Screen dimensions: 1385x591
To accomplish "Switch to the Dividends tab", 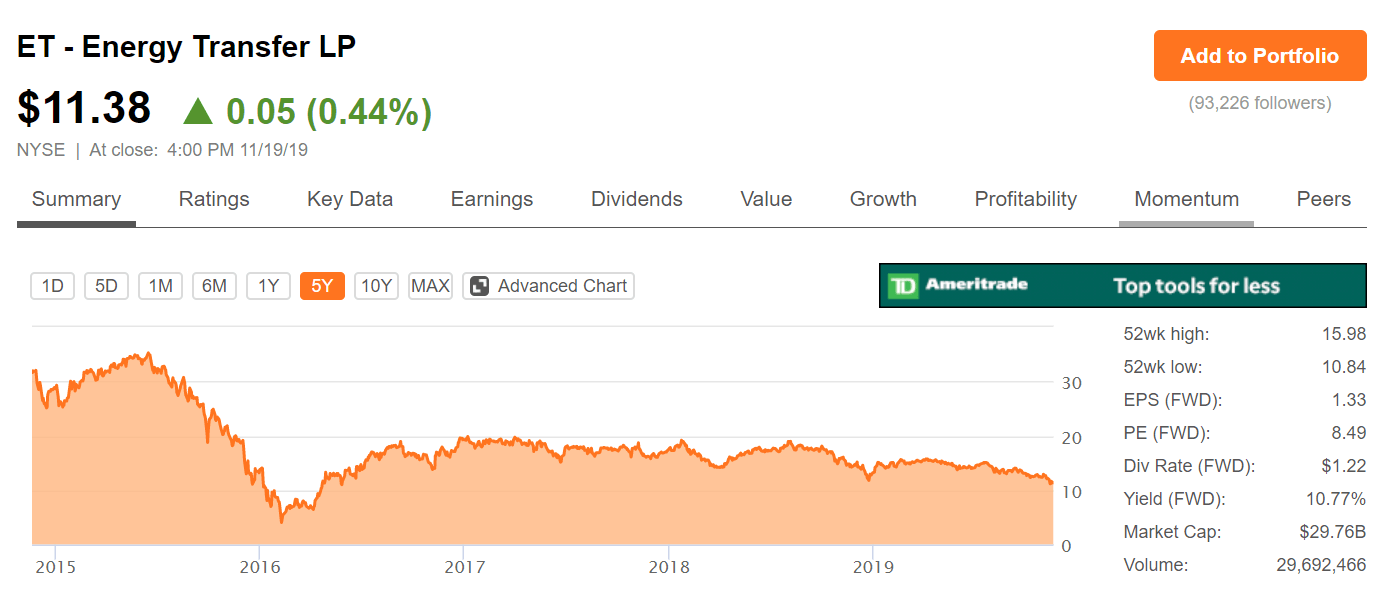I will click(636, 199).
